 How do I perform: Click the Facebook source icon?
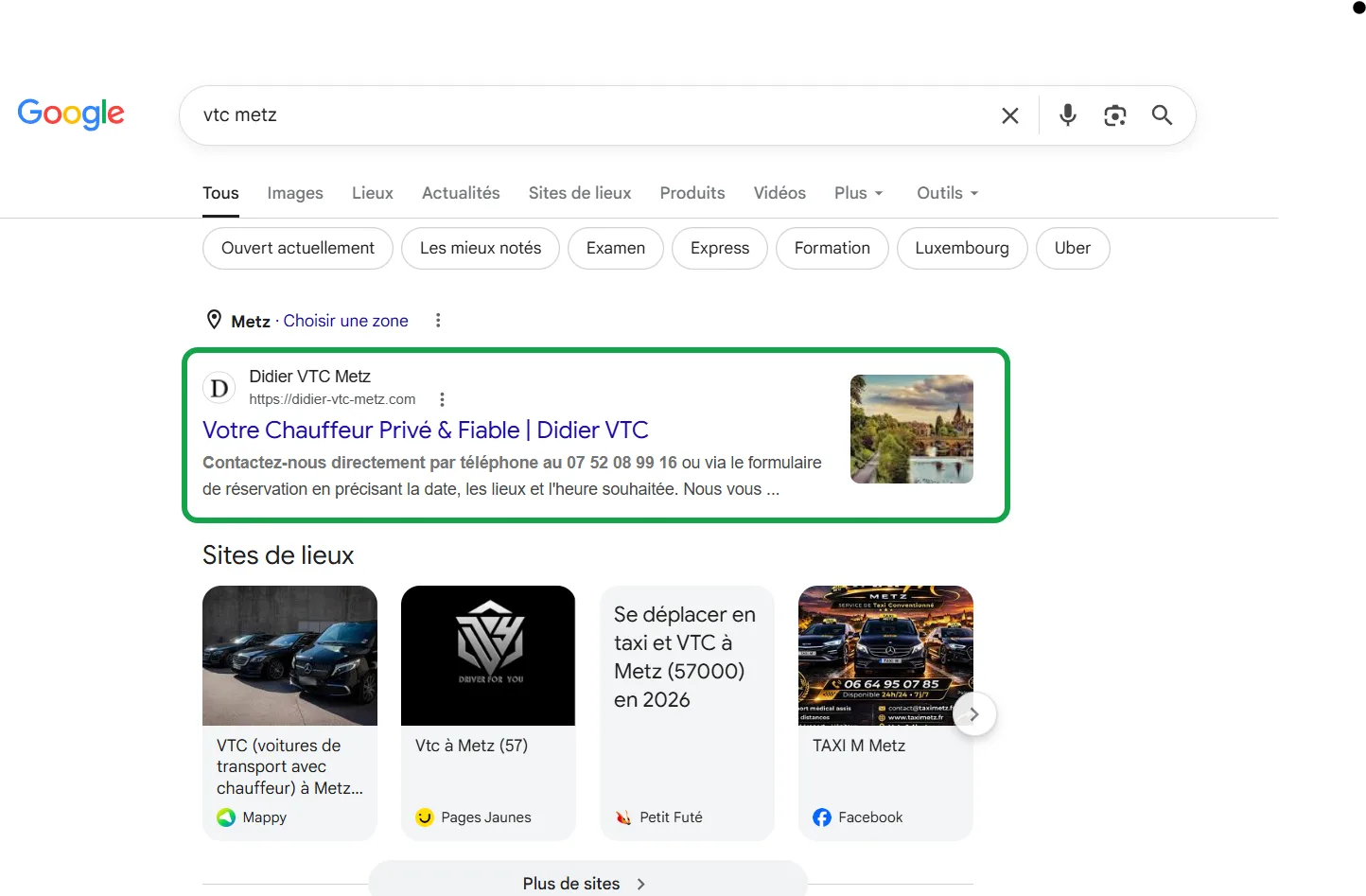pyautogui.click(x=822, y=817)
